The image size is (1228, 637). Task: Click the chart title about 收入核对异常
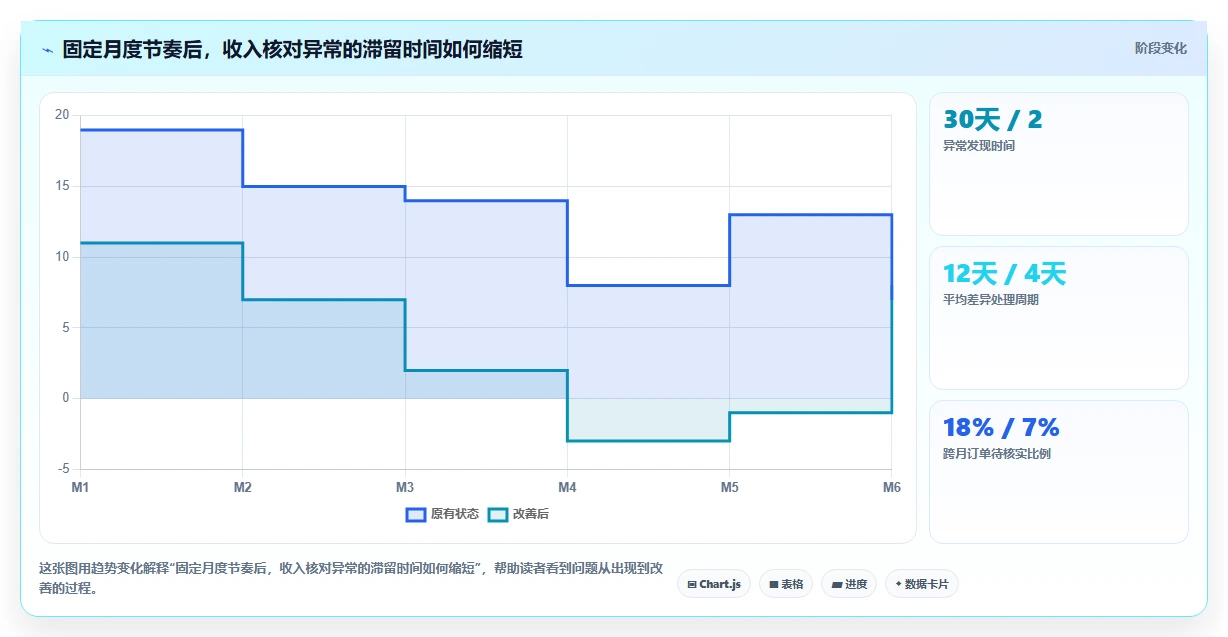coord(292,49)
